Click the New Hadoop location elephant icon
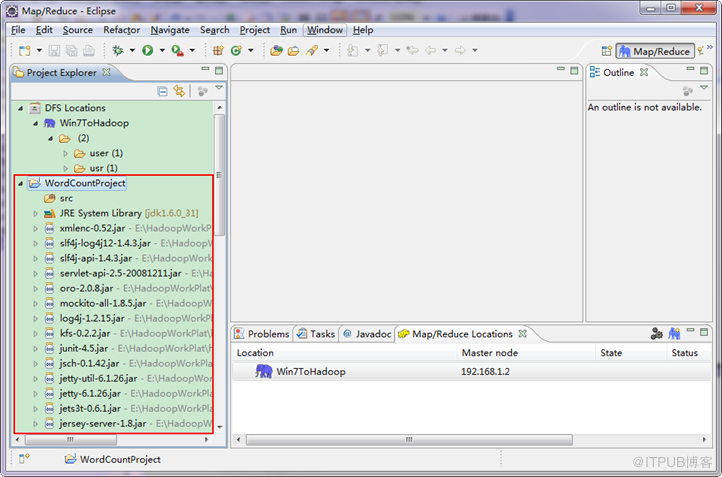The image size is (722, 477). tap(674, 333)
